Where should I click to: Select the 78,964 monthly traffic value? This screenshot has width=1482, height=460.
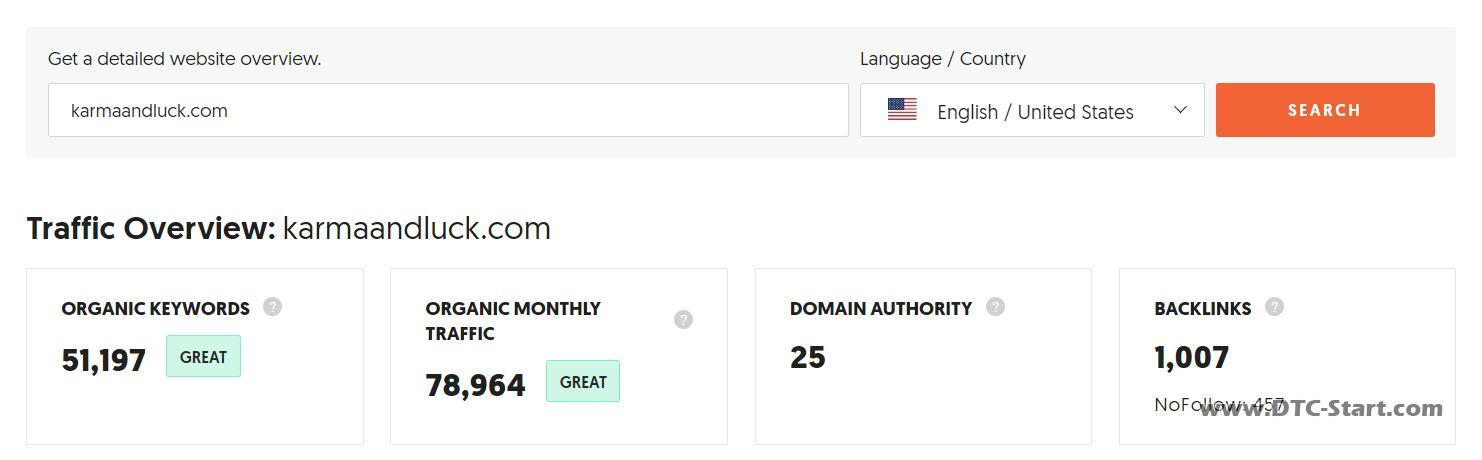pos(476,385)
